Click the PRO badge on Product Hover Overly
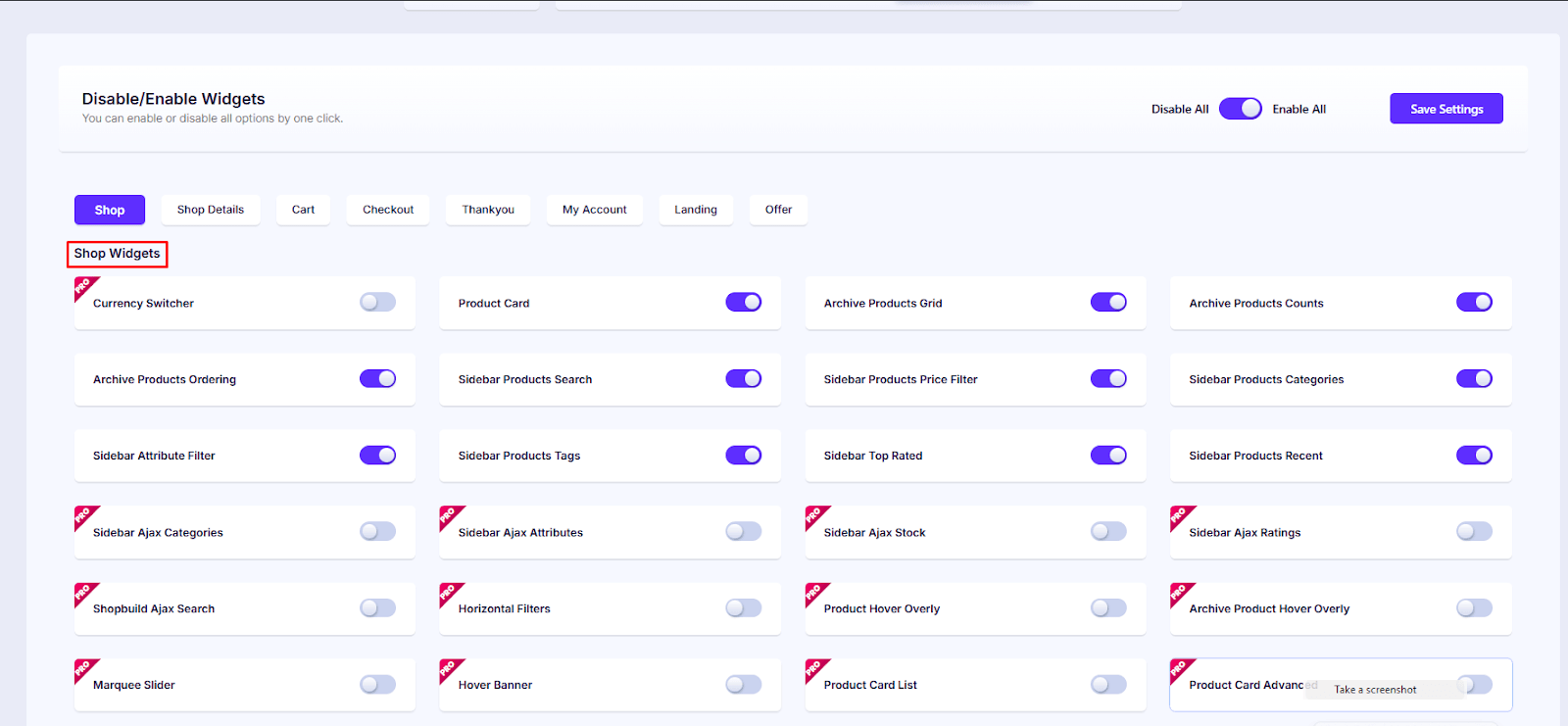 pyautogui.click(x=815, y=593)
